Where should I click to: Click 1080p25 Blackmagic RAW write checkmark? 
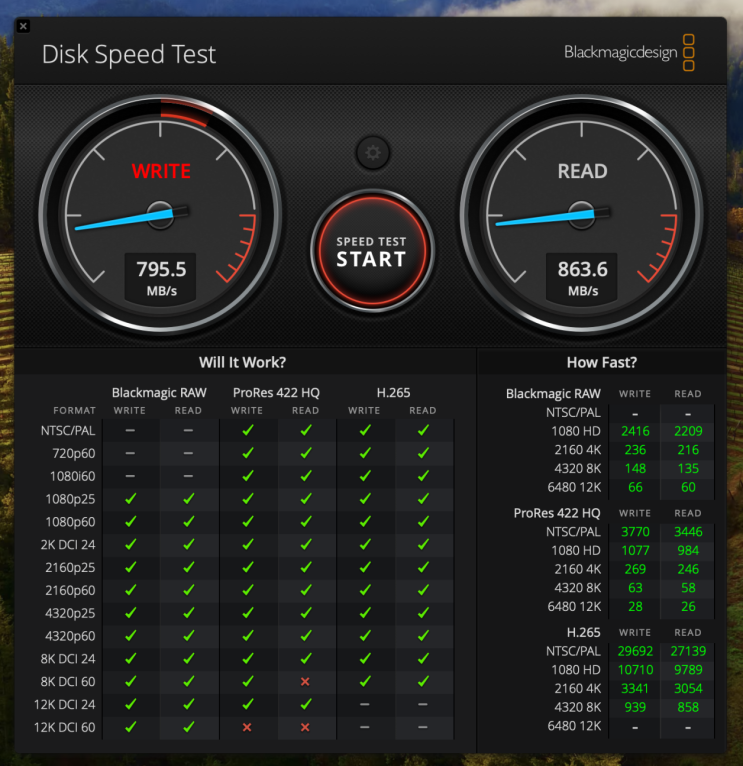(x=130, y=499)
